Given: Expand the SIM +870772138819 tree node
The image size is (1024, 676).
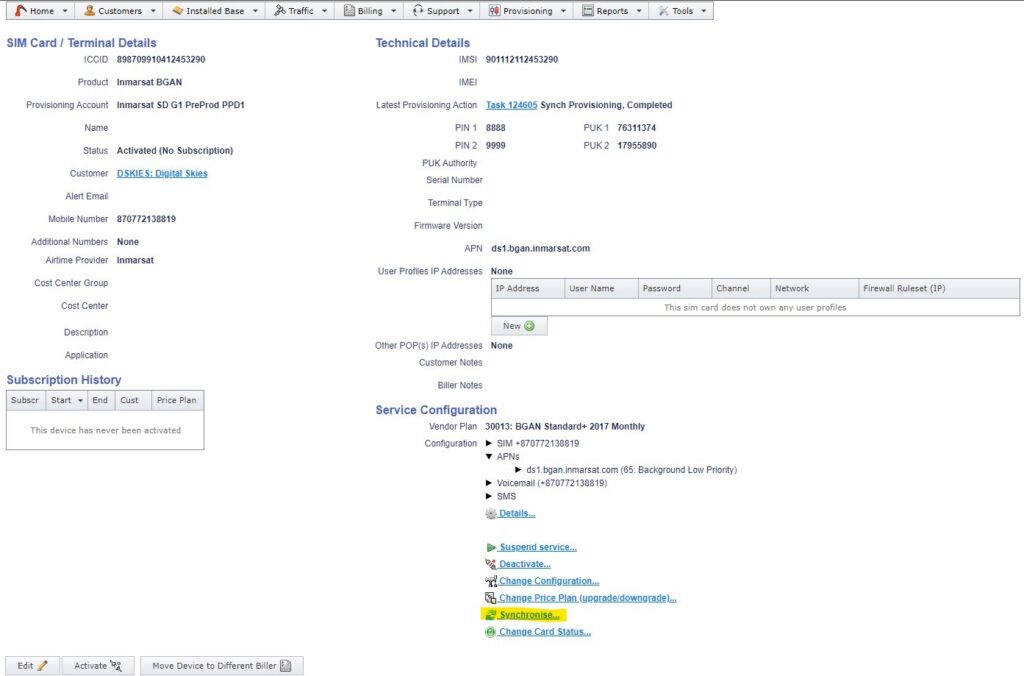Looking at the screenshot, I should [488, 443].
